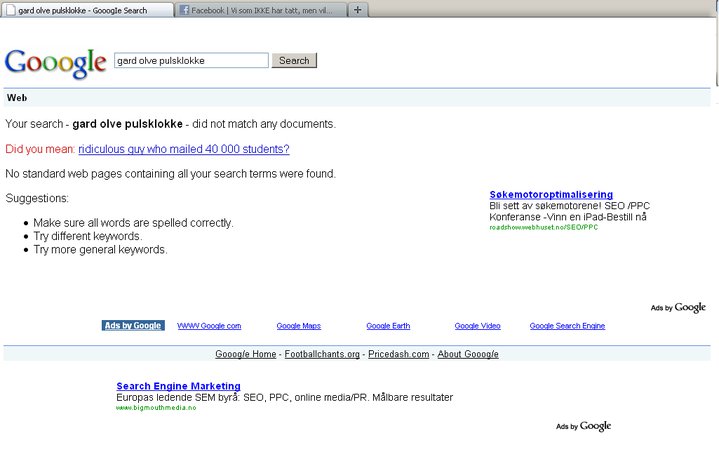Open the Google Earth link
This screenshot has height=452, width=719.
point(388,326)
